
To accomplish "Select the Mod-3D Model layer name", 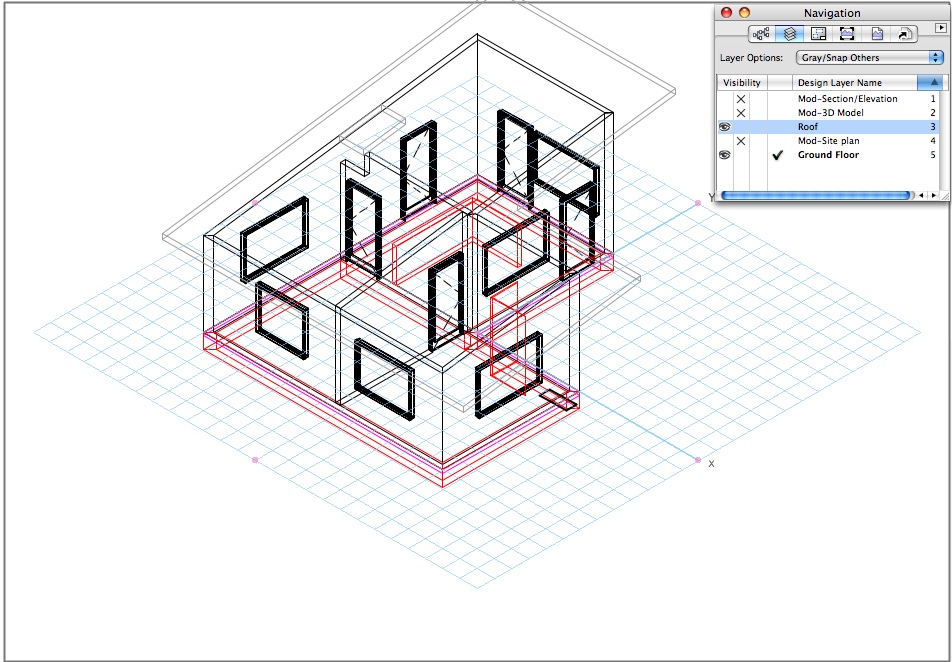I will point(831,113).
